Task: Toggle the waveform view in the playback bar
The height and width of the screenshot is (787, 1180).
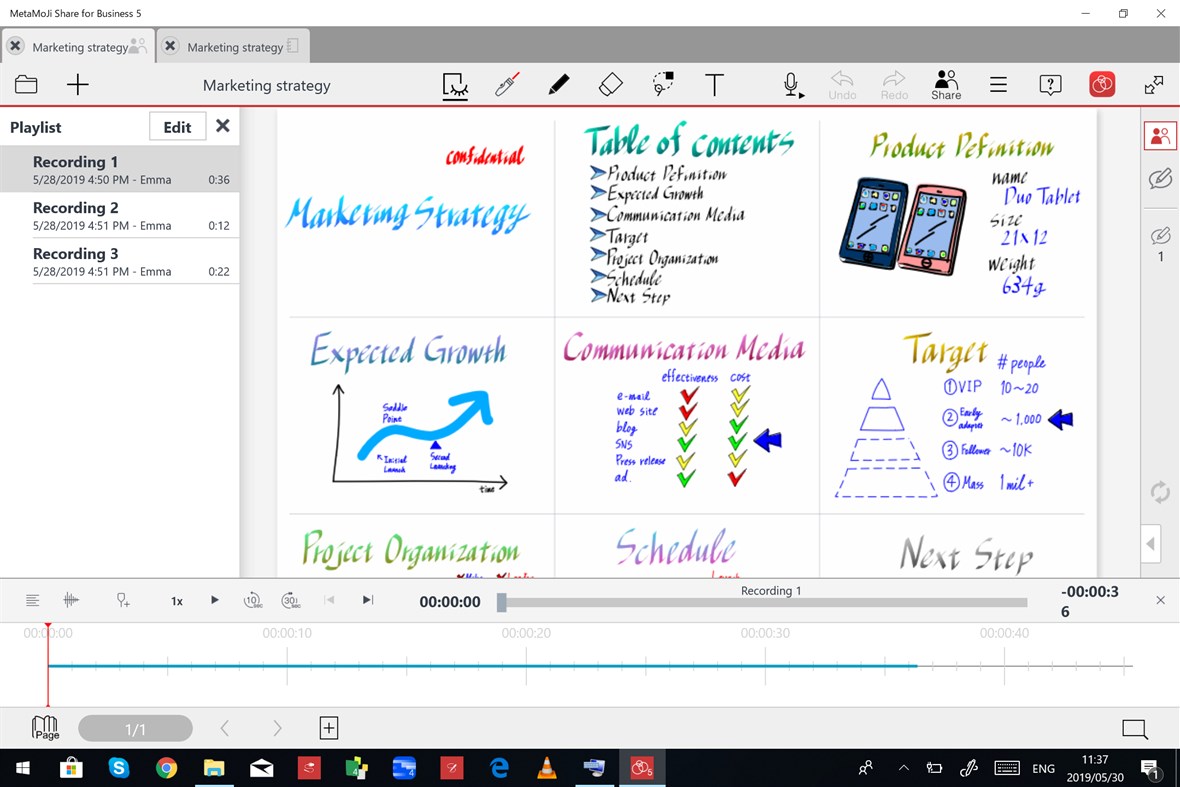Action: tap(70, 599)
